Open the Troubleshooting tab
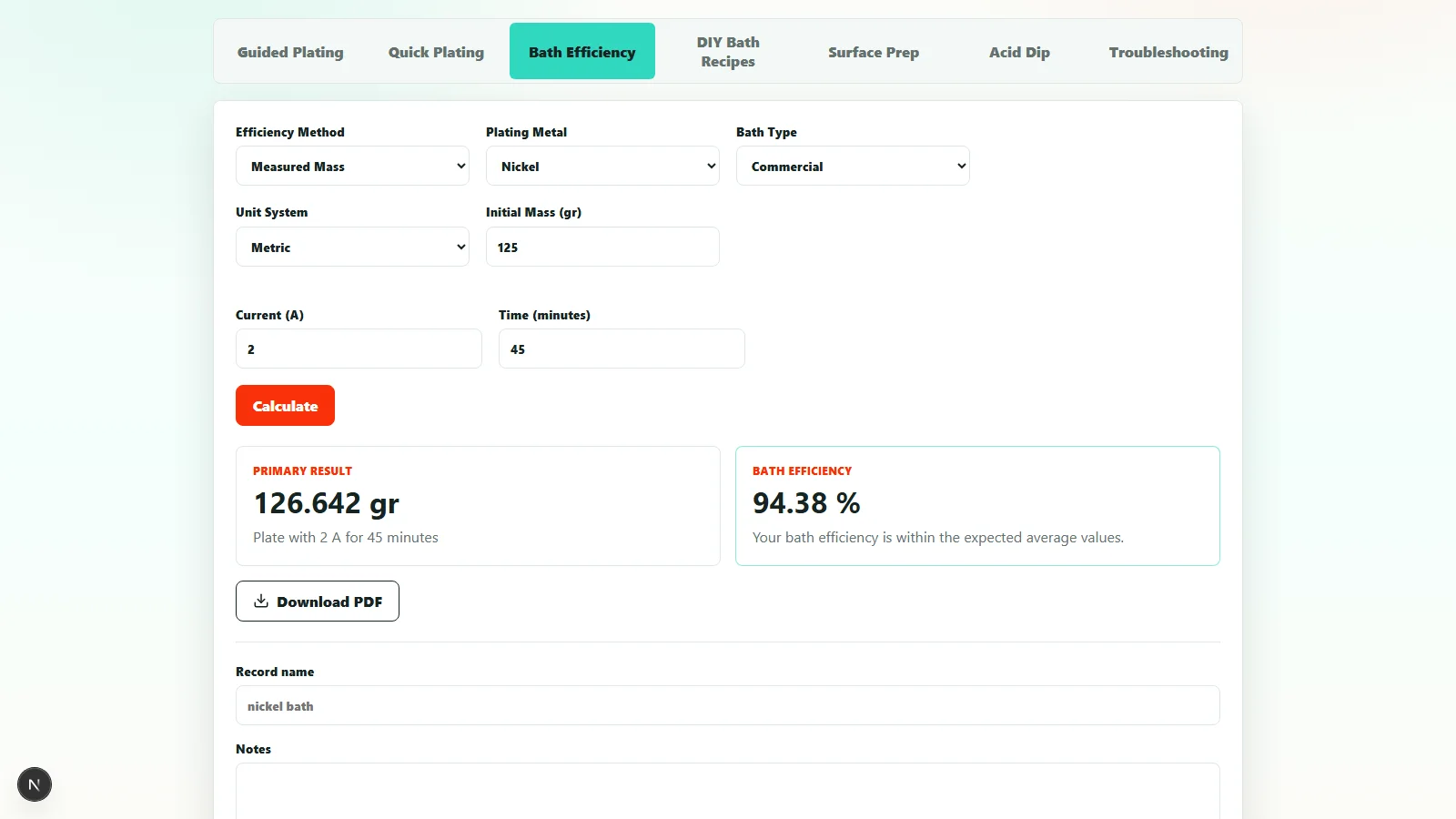This screenshot has height=819, width=1456. (1168, 52)
